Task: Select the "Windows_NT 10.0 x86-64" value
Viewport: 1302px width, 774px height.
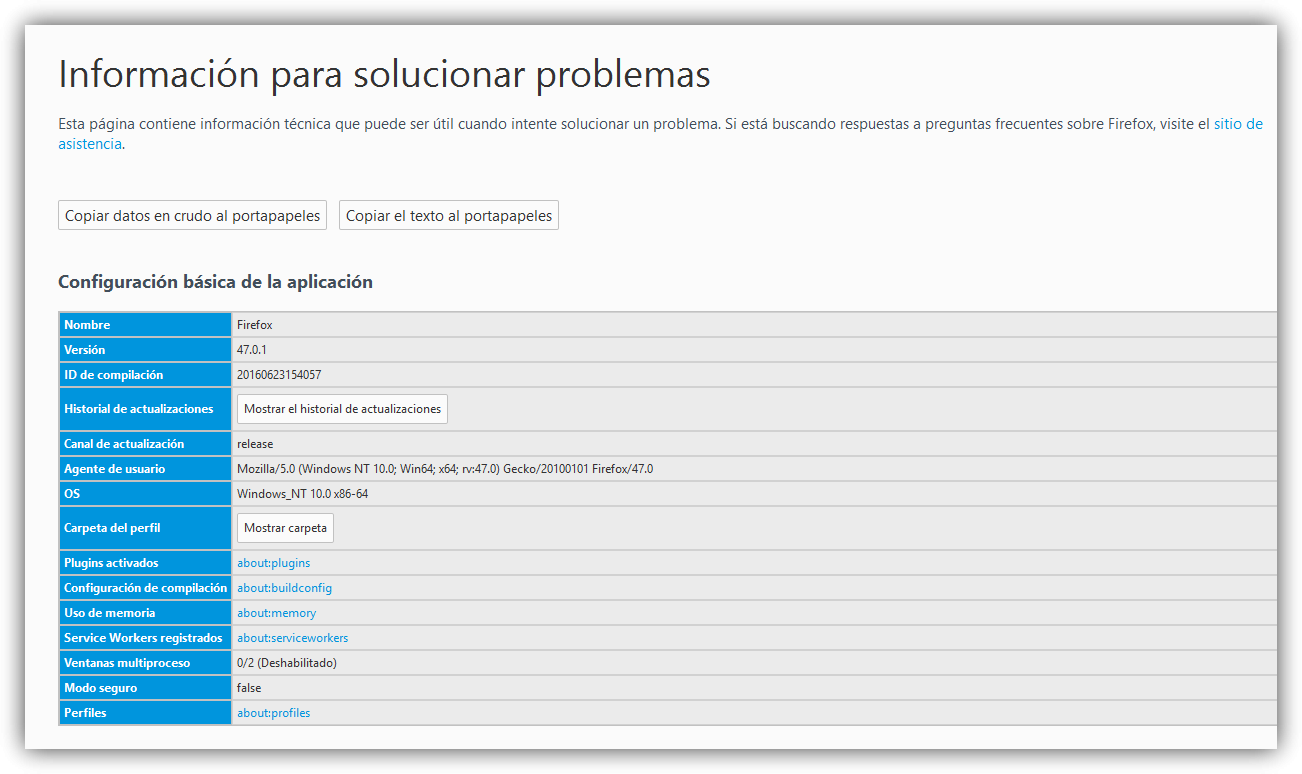Action: pyautogui.click(x=303, y=494)
